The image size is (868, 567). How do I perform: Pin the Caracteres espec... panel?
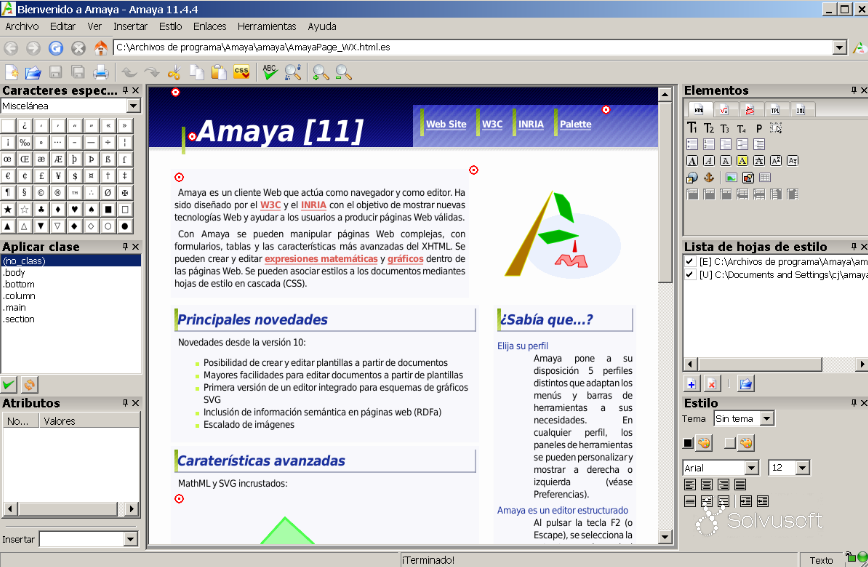pos(126,90)
